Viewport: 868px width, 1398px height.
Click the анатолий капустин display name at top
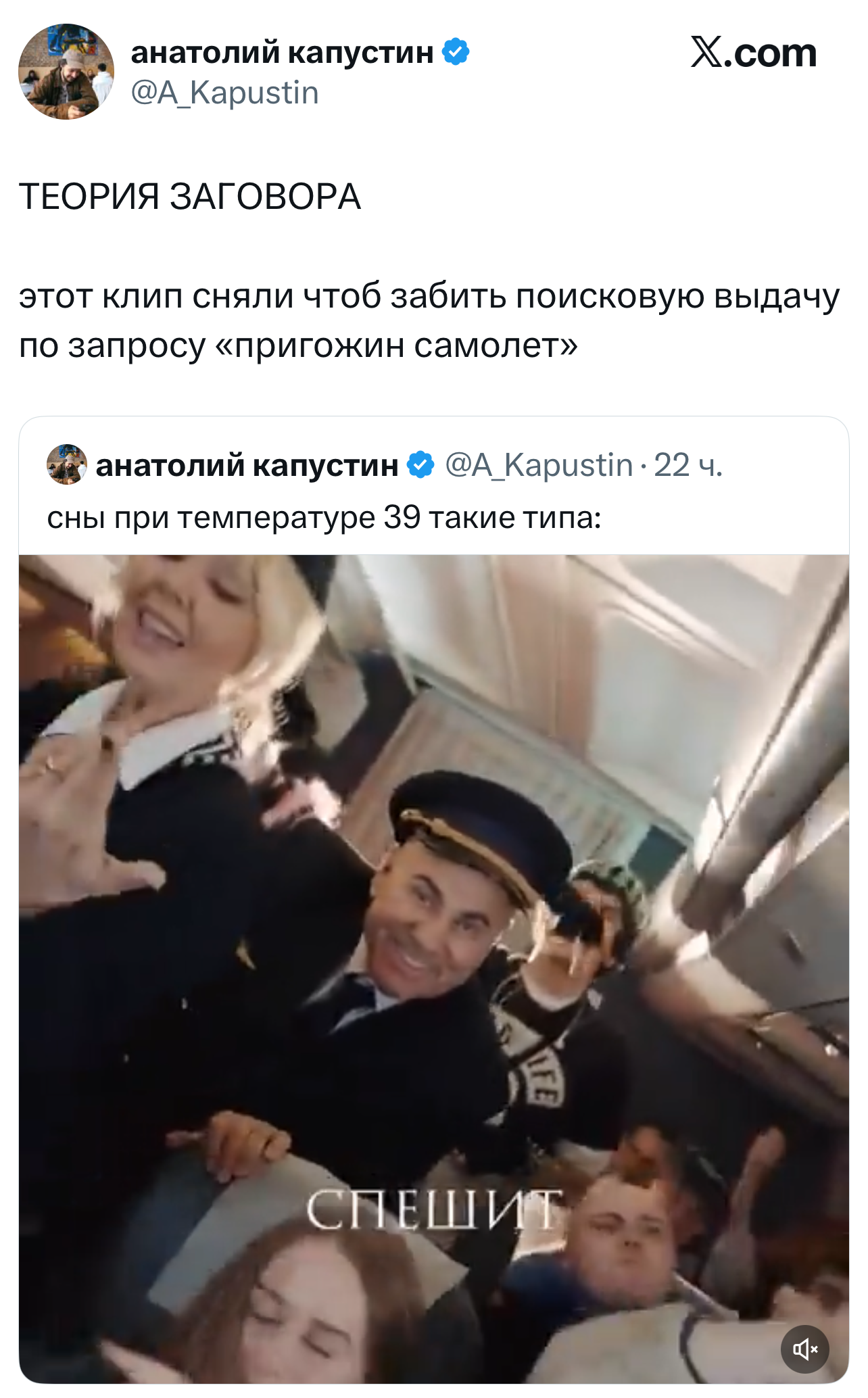click(282, 52)
